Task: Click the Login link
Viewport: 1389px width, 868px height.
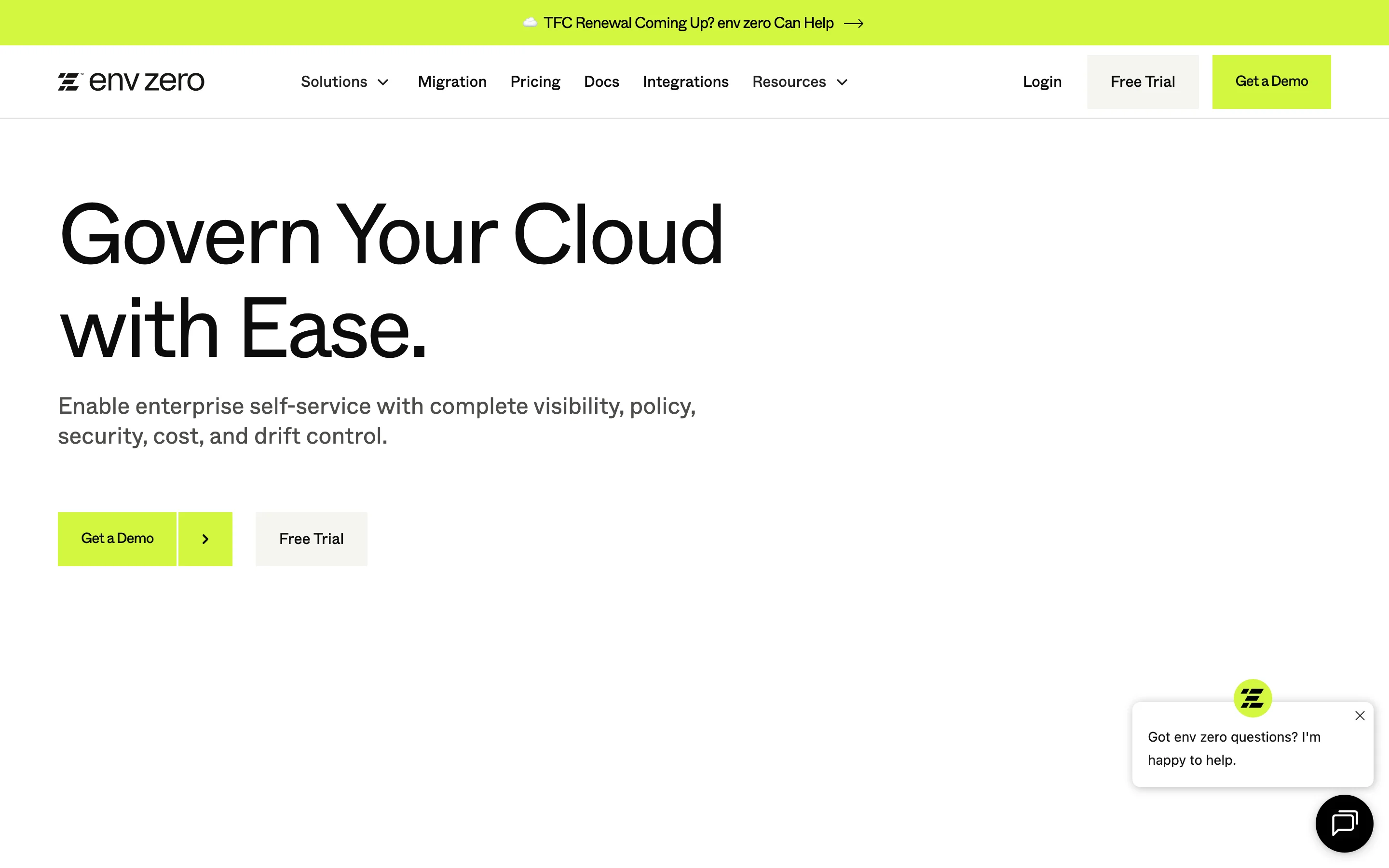Action: tap(1042, 82)
